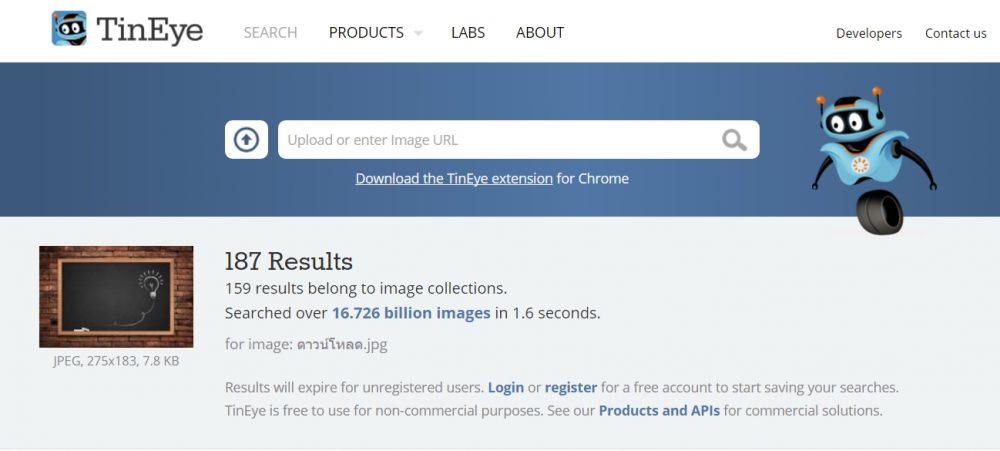This screenshot has width=1000, height=451.
Task: Open the 16.726 billion images link
Action: tap(411, 313)
